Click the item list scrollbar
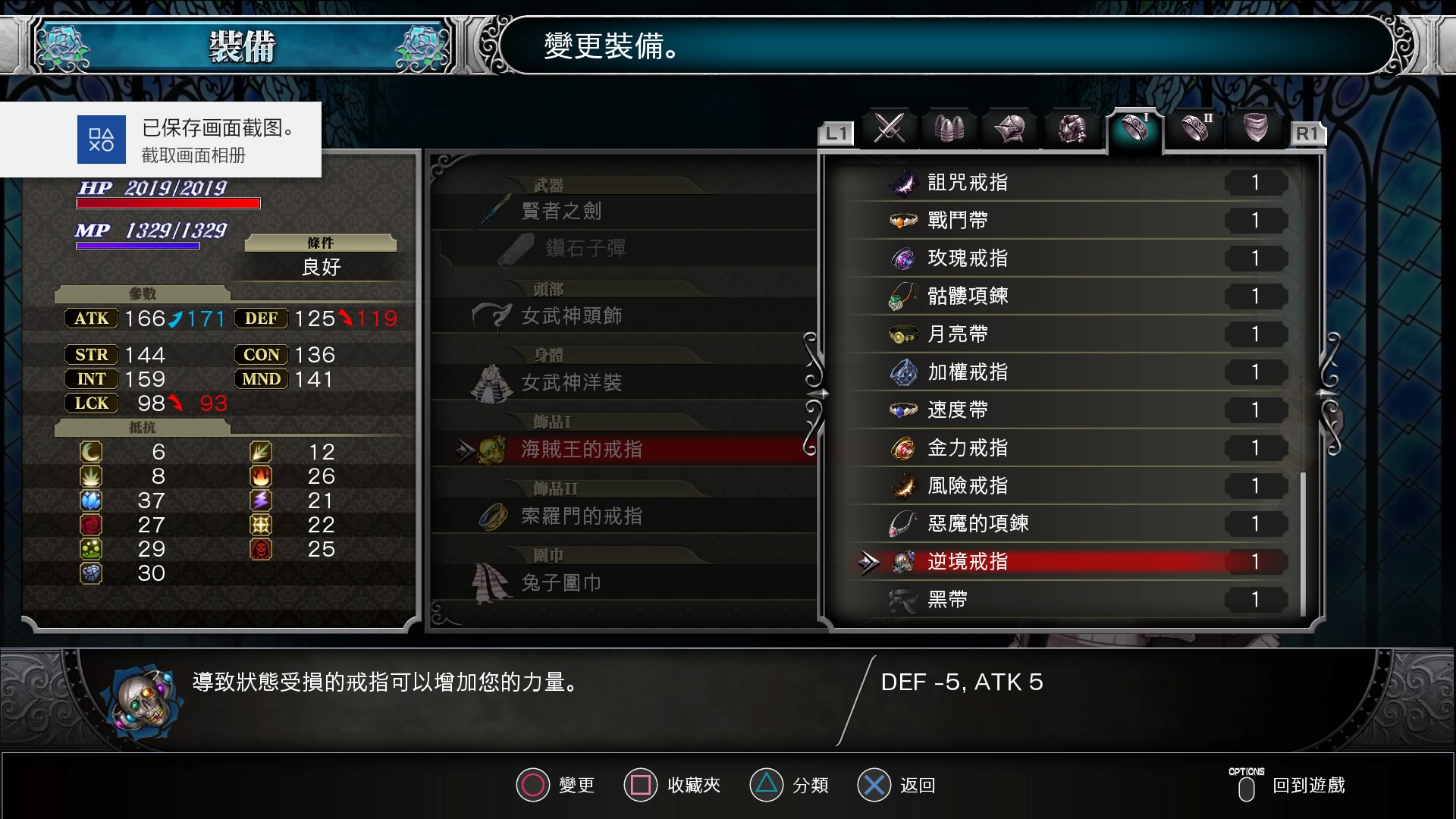This screenshot has width=1456, height=819. pos(1303,543)
